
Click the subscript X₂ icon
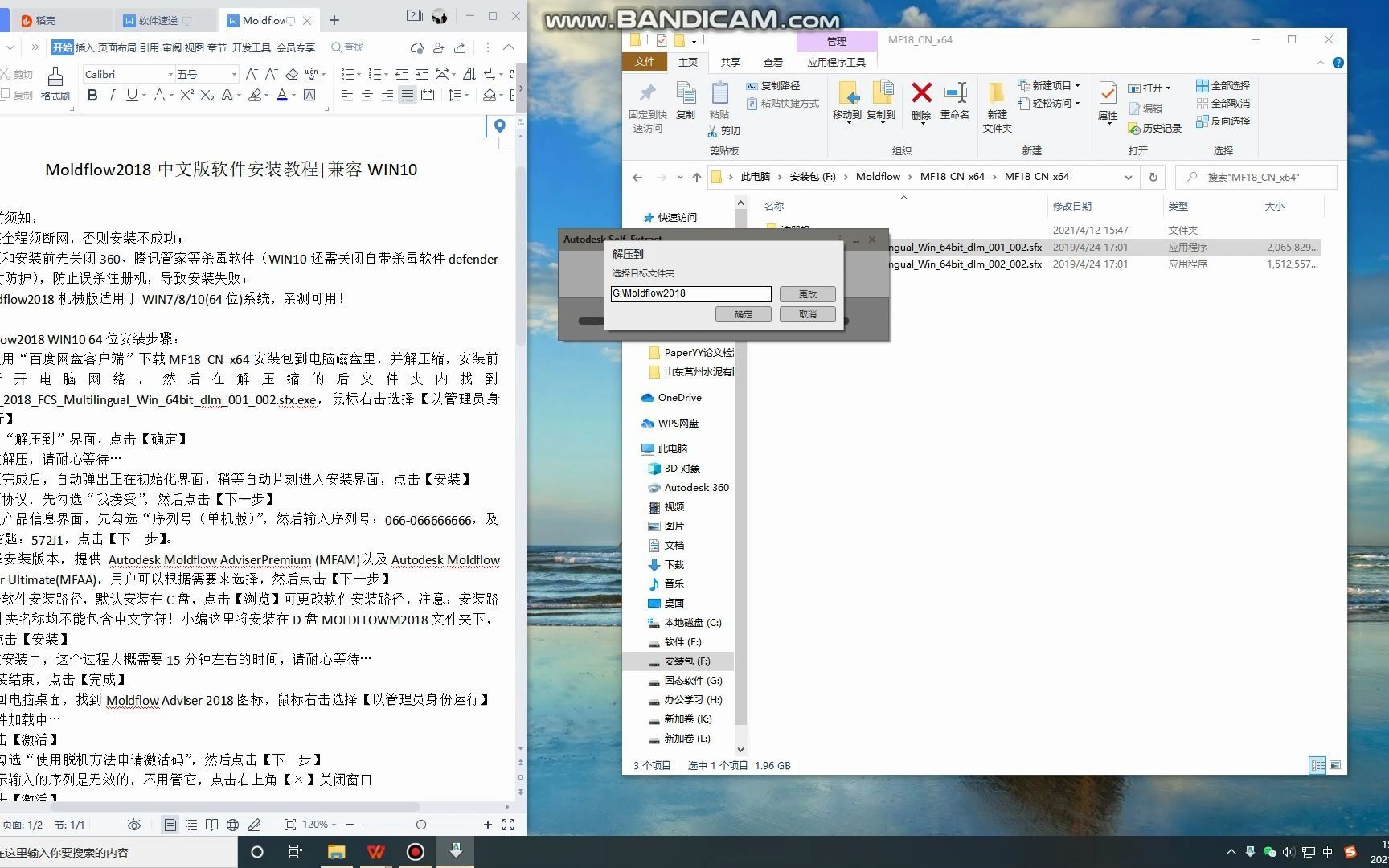pyautogui.click(x=207, y=96)
